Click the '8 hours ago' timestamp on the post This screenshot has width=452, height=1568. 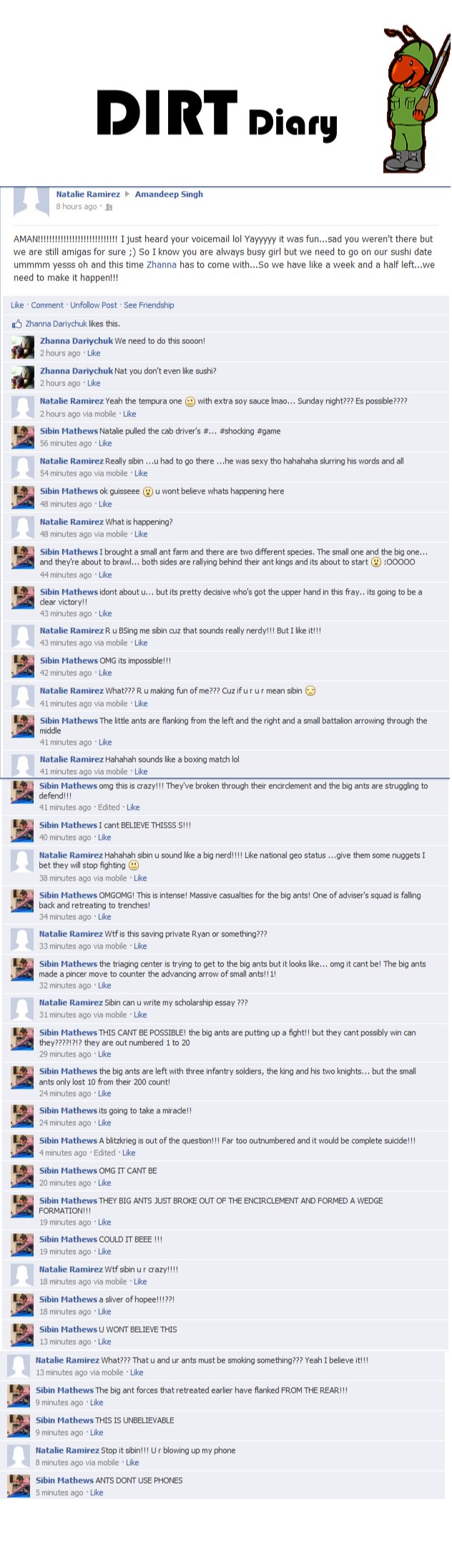[77, 207]
